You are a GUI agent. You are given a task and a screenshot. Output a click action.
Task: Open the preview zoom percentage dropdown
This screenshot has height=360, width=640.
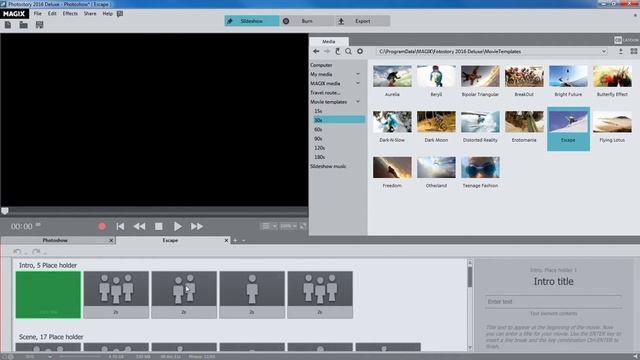pos(288,226)
